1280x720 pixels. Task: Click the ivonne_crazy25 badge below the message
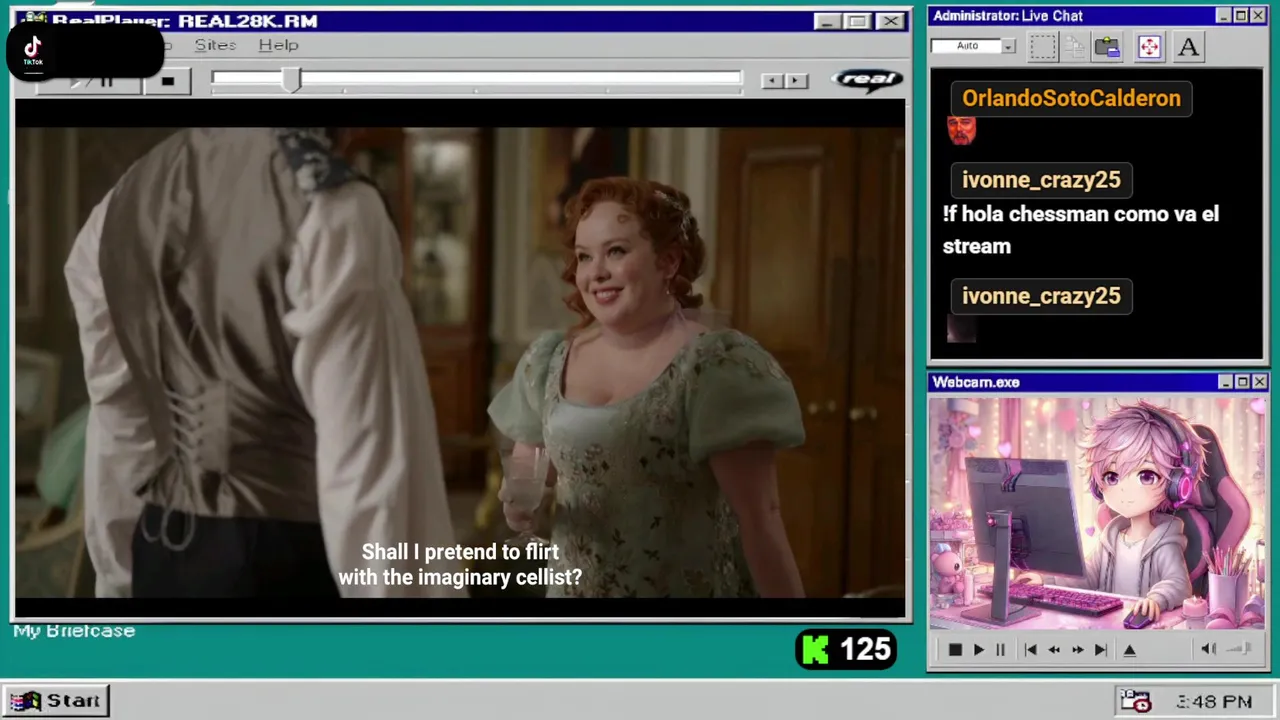coord(1041,296)
